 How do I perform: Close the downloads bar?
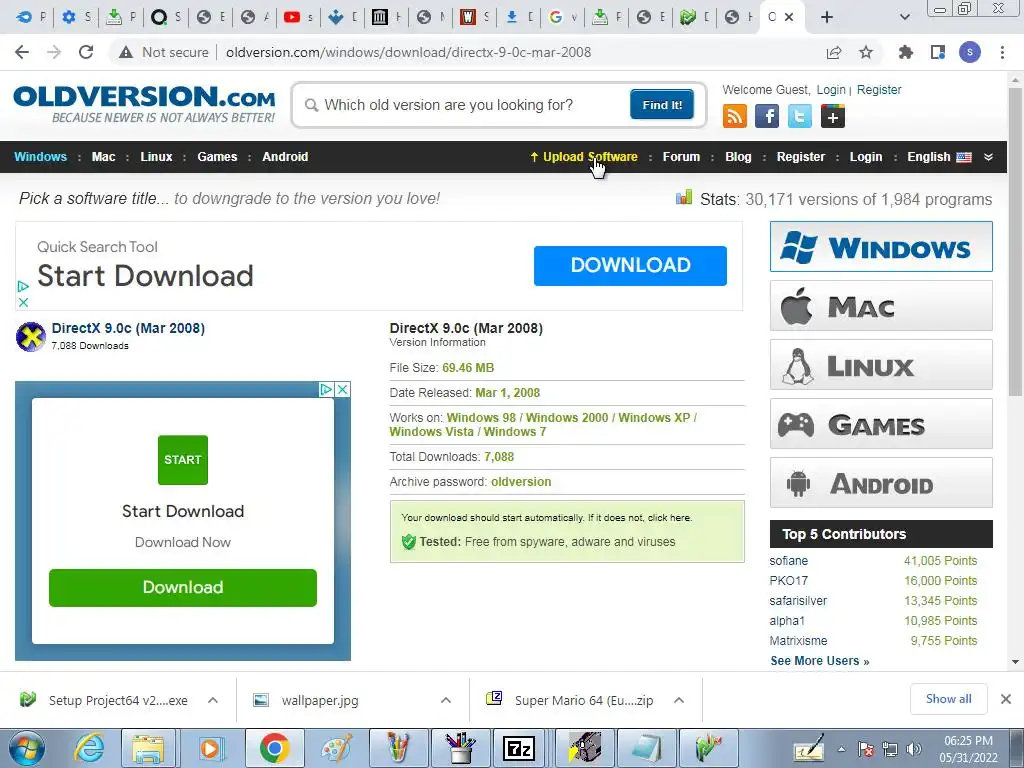(x=1006, y=699)
